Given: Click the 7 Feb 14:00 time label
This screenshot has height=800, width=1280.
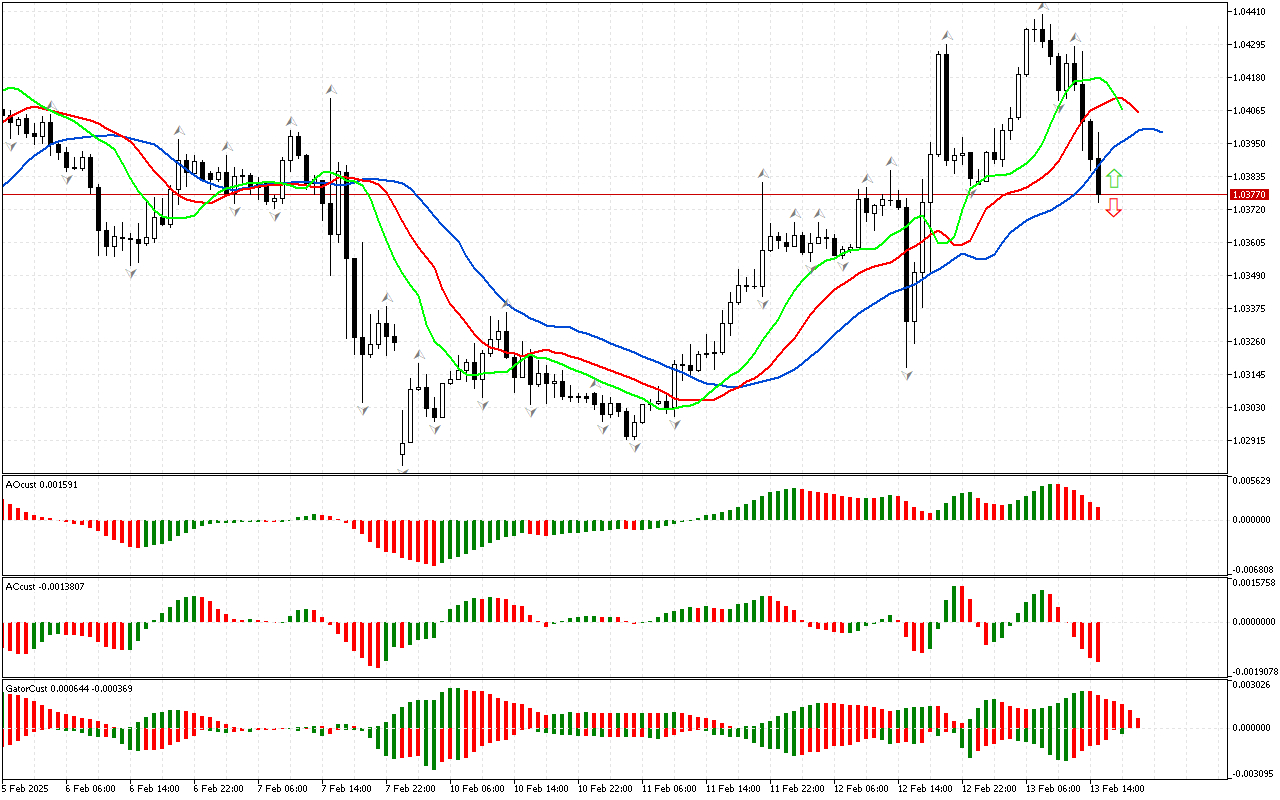Looking at the screenshot, I should click(x=348, y=789).
